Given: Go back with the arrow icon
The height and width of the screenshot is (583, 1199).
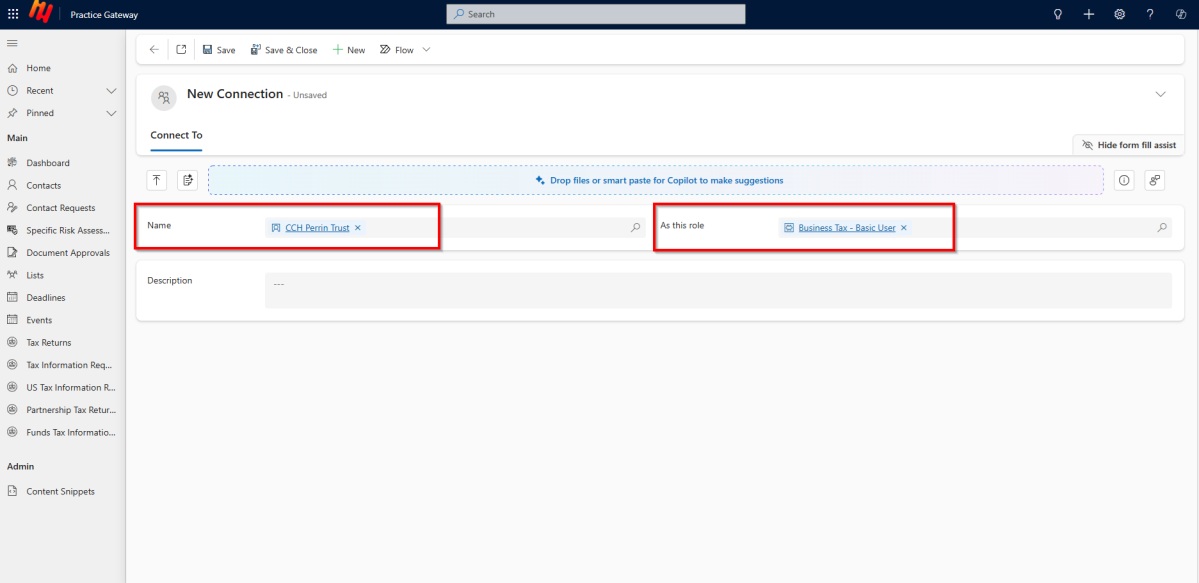Looking at the screenshot, I should 154,50.
